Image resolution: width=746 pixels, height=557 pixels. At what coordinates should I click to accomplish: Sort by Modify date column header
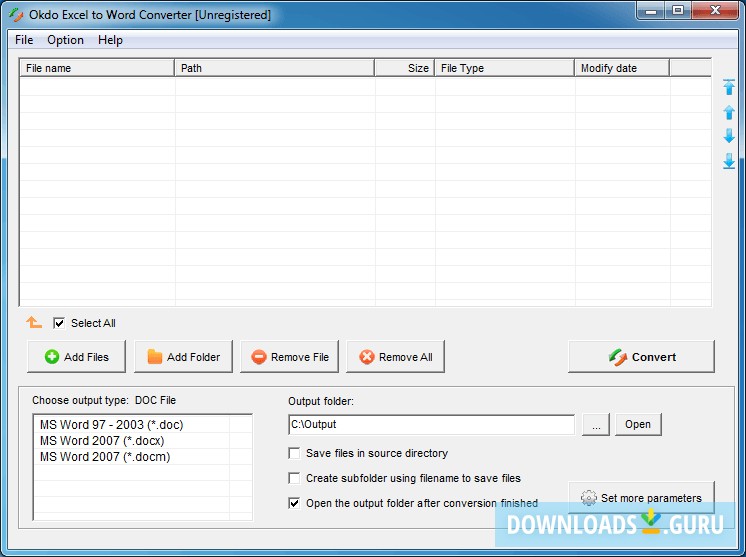click(622, 68)
